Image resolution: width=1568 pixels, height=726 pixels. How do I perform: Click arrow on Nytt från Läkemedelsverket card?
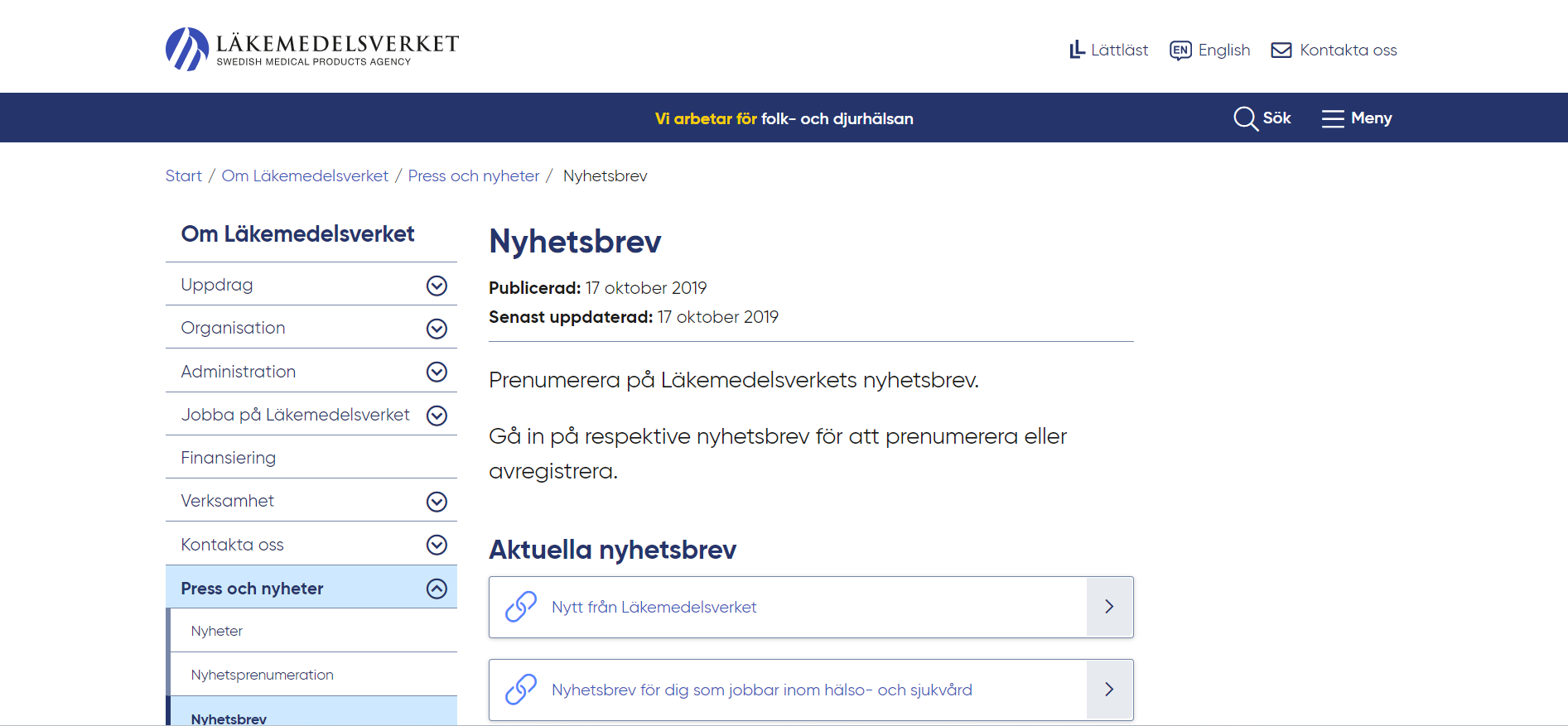pyautogui.click(x=1109, y=607)
